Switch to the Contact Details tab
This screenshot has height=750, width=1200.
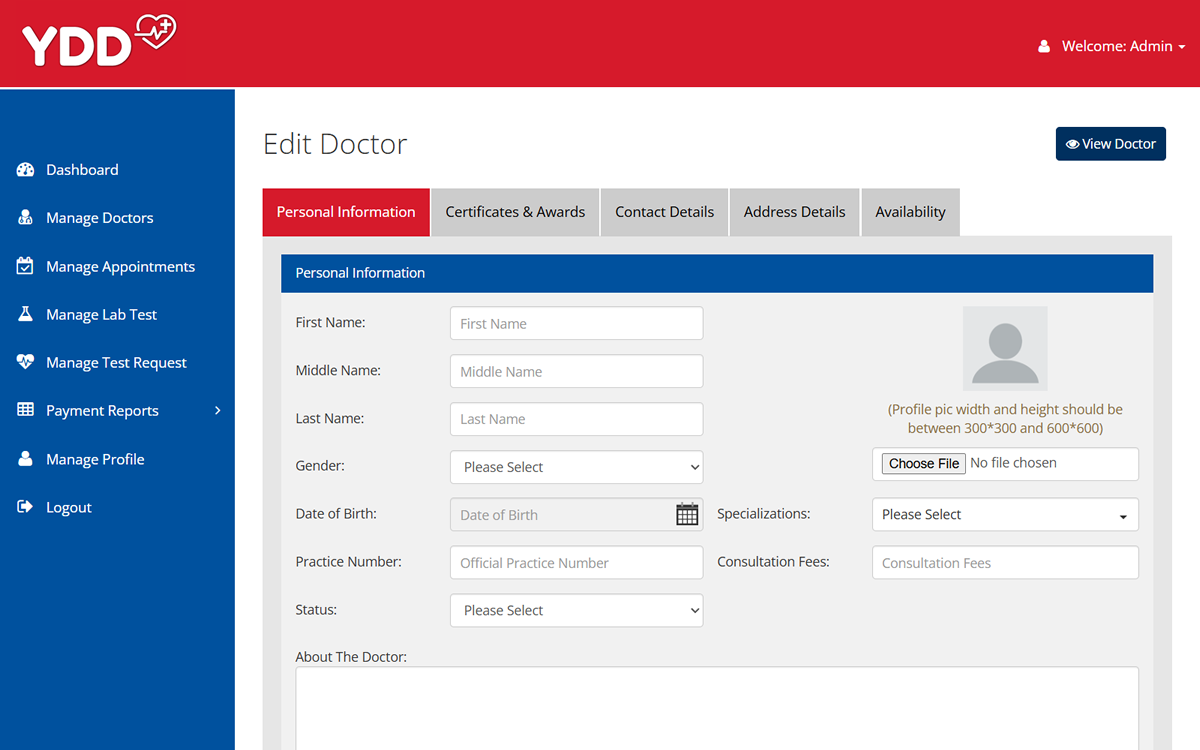[x=665, y=212]
